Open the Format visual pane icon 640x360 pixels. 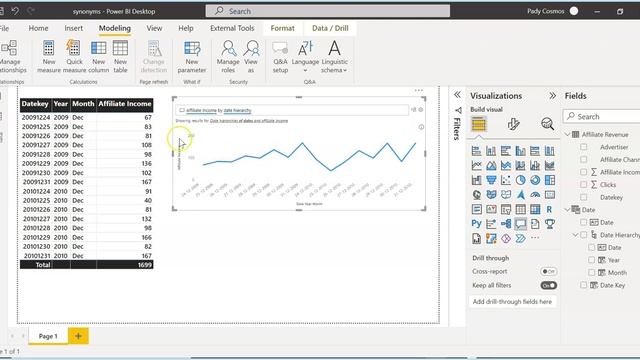tap(513, 124)
